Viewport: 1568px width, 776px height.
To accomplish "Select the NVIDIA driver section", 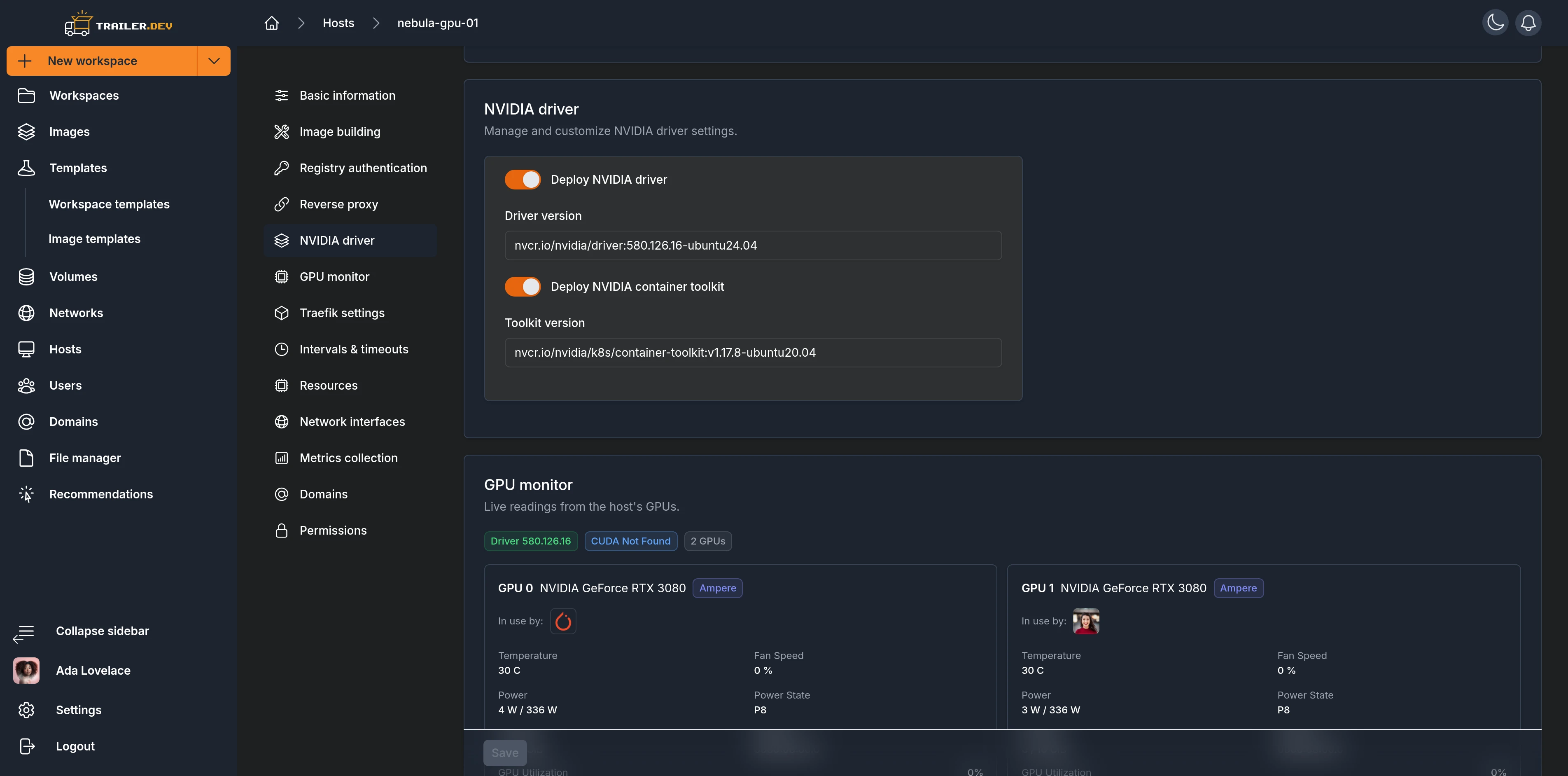I will coord(350,241).
